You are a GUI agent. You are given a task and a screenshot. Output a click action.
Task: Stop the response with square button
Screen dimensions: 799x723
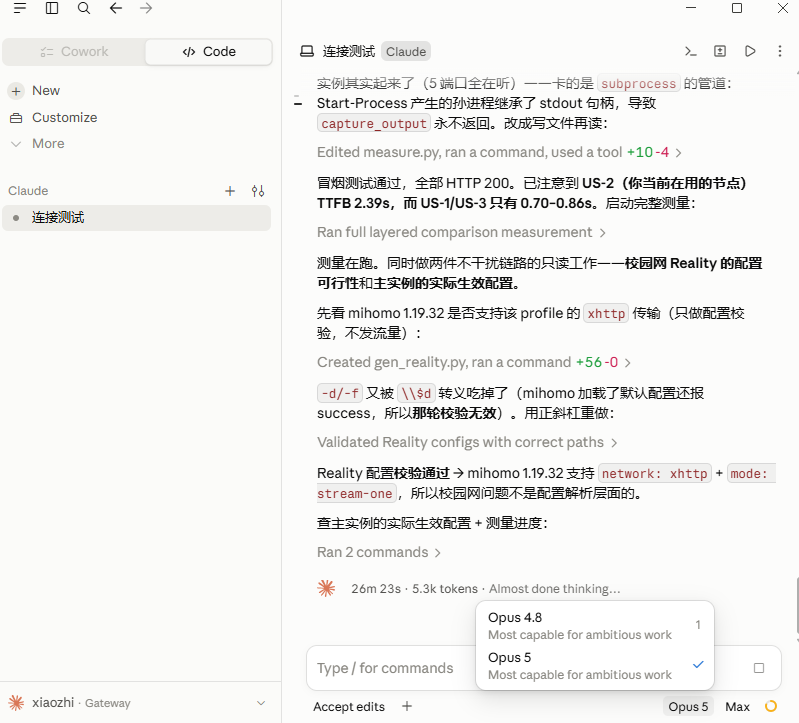point(759,668)
